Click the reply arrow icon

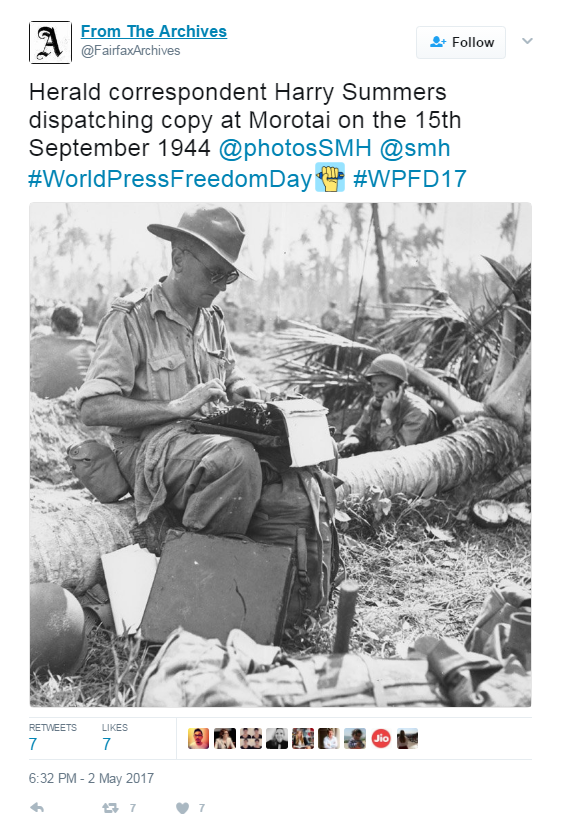[x=37, y=808]
